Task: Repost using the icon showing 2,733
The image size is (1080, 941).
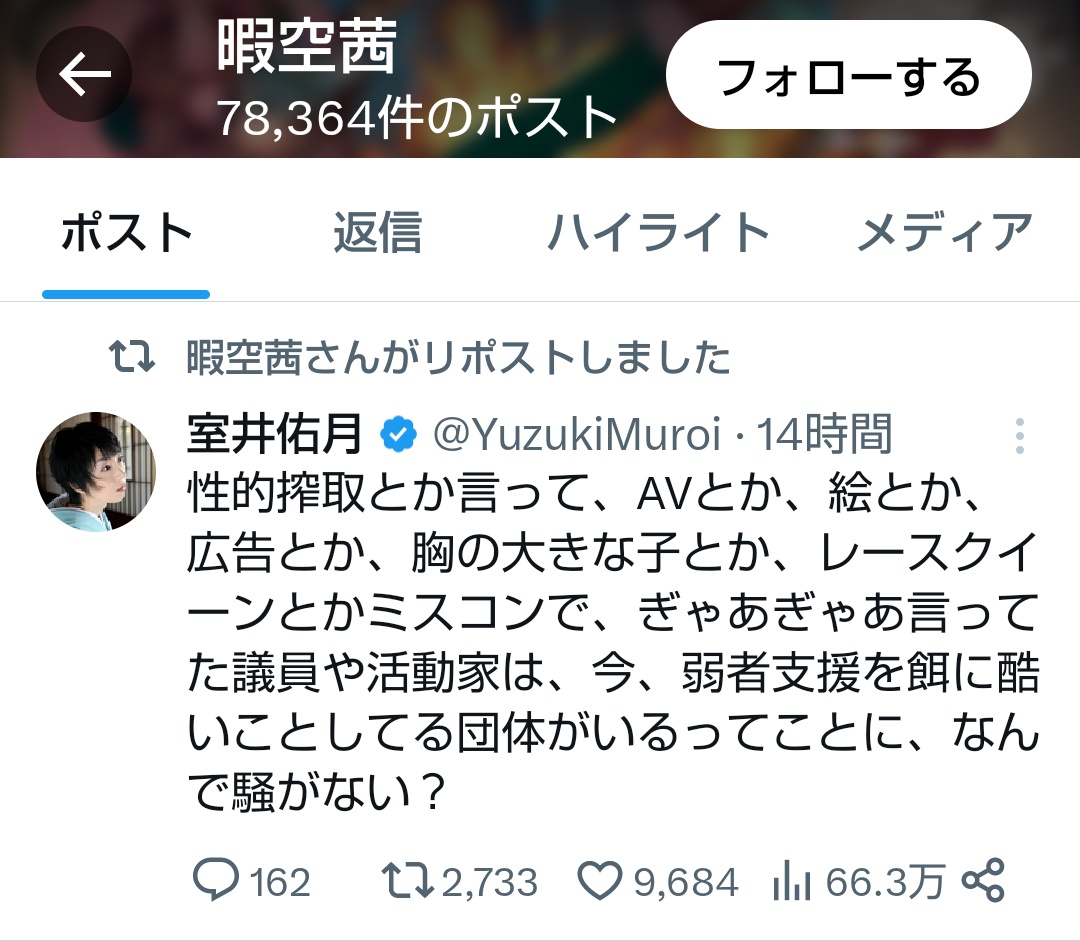Action: click(x=407, y=880)
